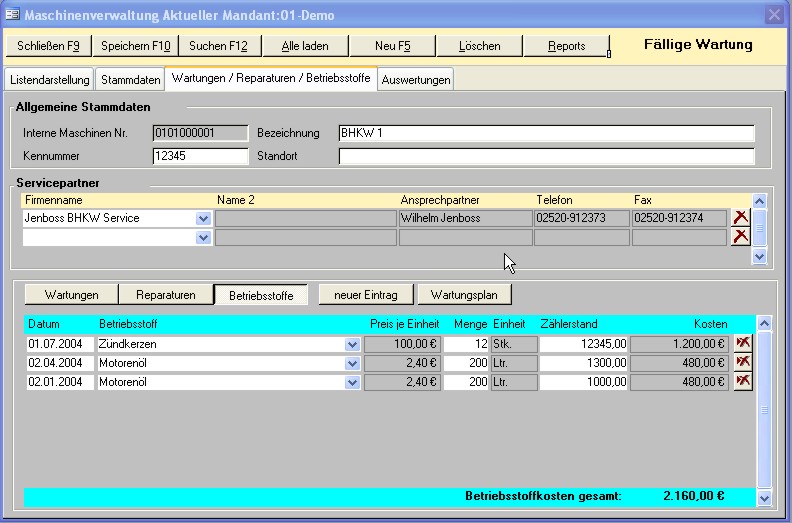Image resolution: width=792 pixels, height=523 pixels.
Task: Click the Kosten value 1.200,00 €
Action: click(x=679, y=344)
